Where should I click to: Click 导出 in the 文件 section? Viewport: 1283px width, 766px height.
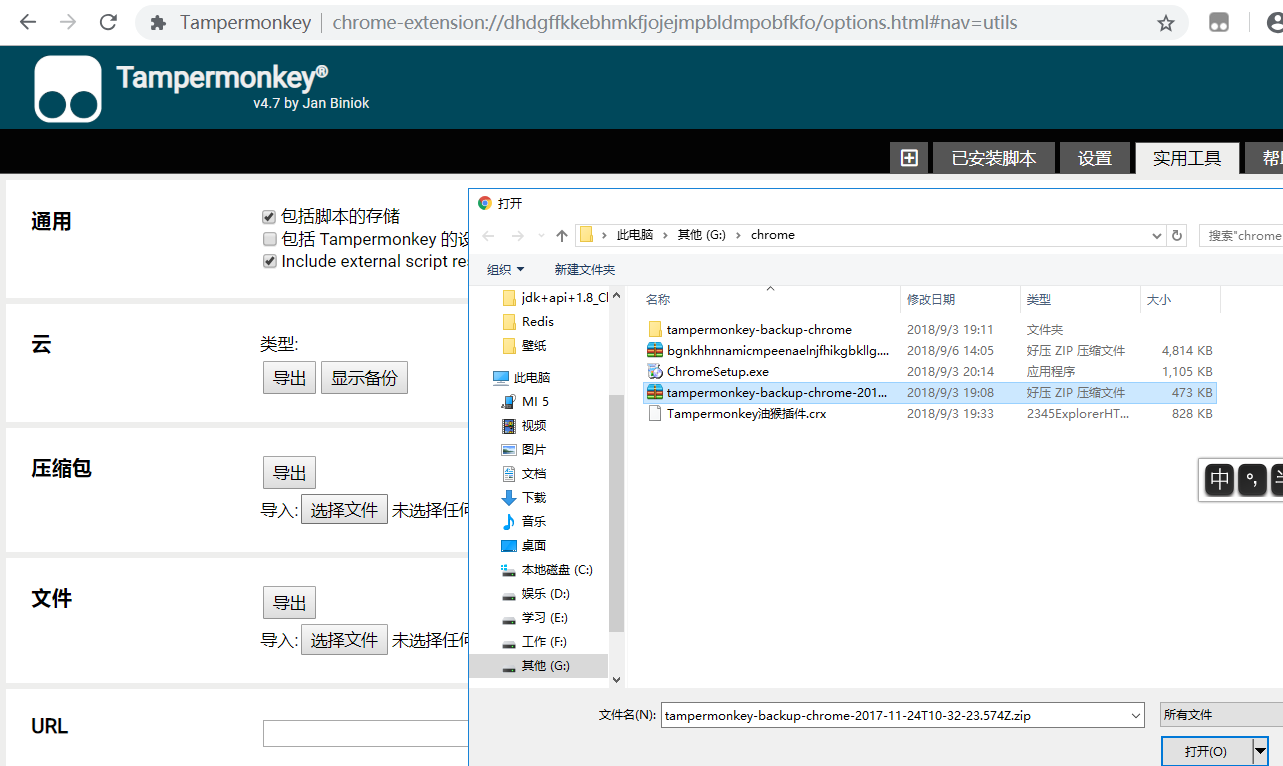290,603
